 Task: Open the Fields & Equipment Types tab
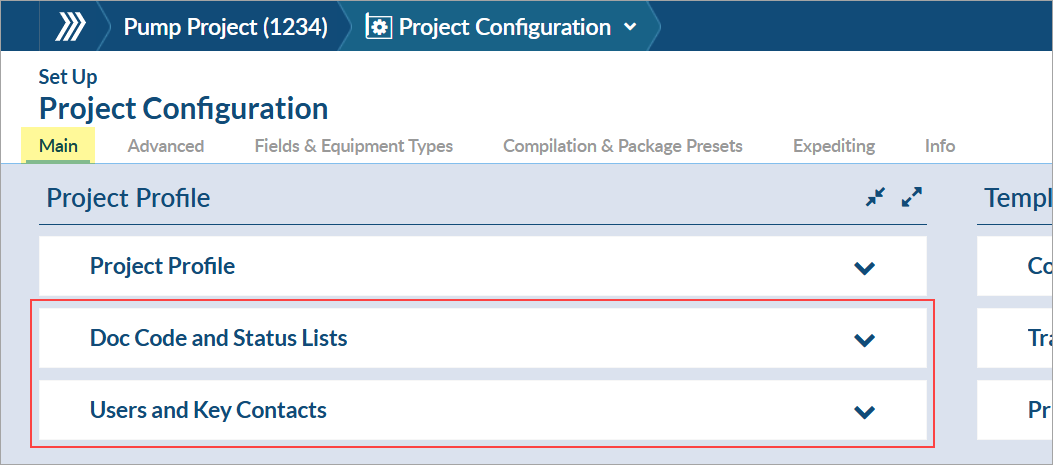coord(353,146)
